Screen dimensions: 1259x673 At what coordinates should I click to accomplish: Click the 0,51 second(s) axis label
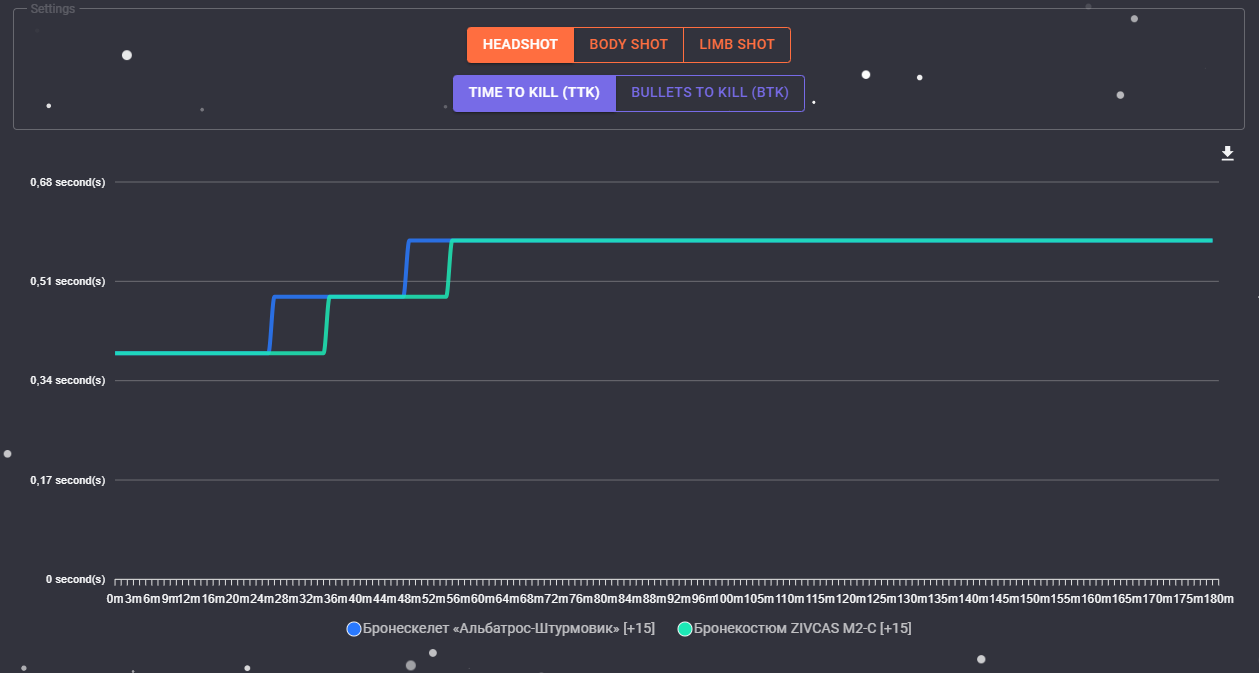pos(68,281)
